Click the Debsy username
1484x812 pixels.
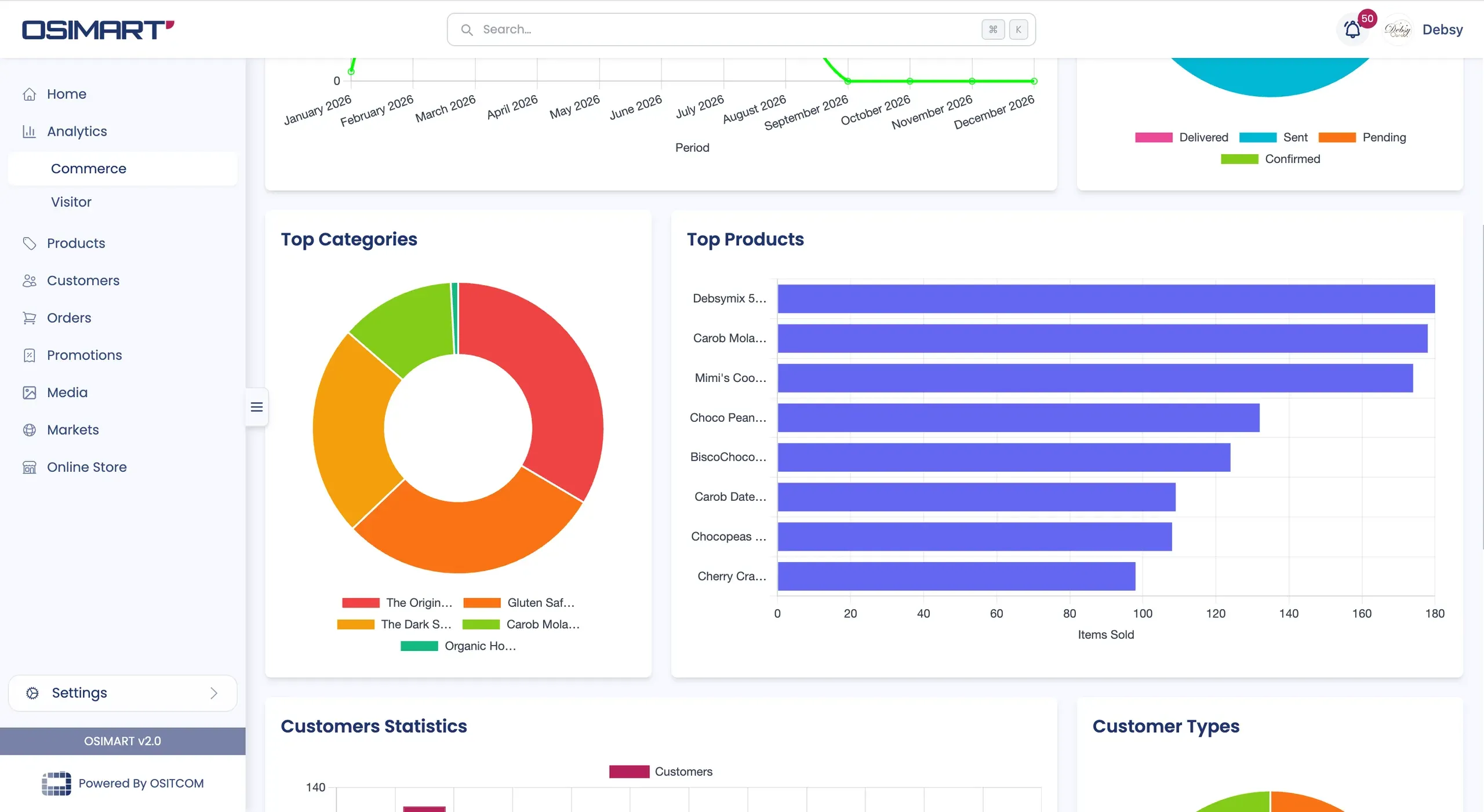(1442, 30)
